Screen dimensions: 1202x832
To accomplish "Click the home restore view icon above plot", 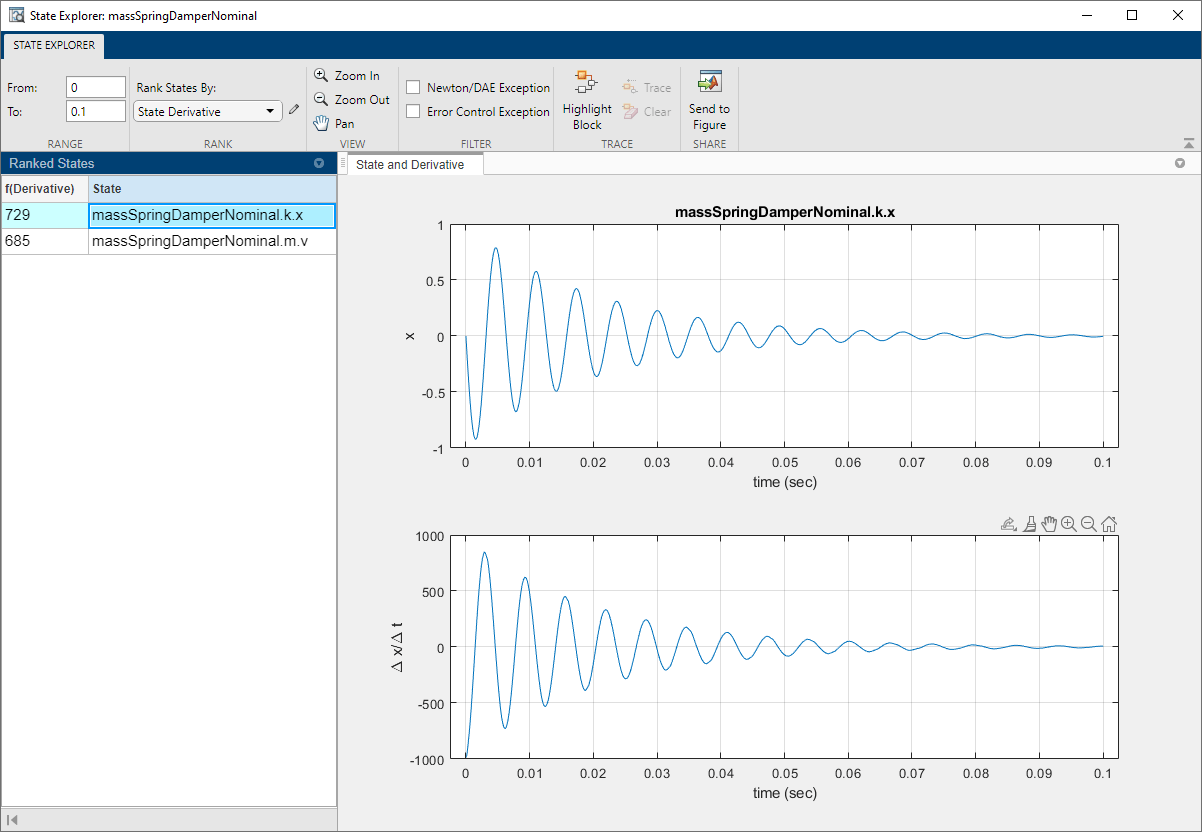I will click(1109, 524).
